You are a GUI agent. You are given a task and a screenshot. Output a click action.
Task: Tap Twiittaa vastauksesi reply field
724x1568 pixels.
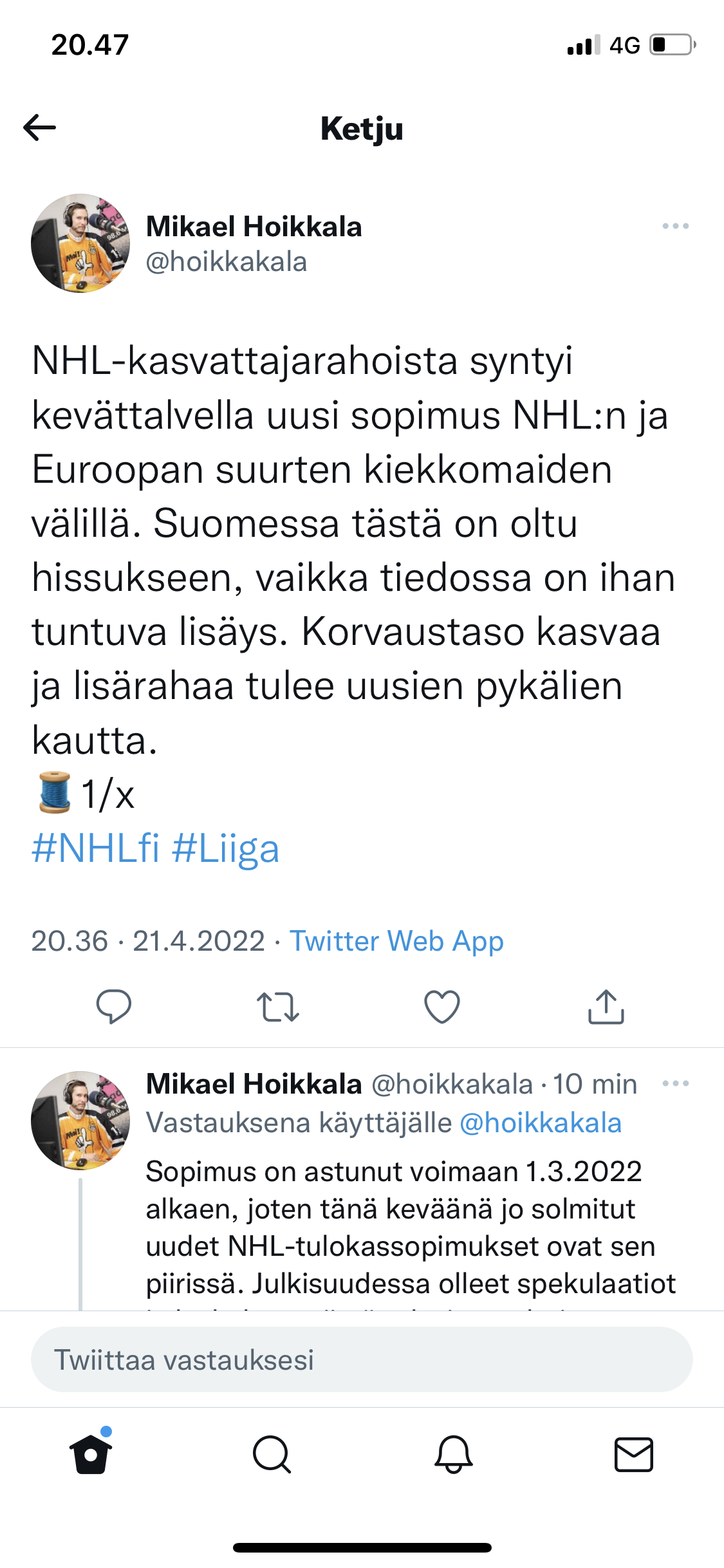pyautogui.click(x=362, y=1359)
